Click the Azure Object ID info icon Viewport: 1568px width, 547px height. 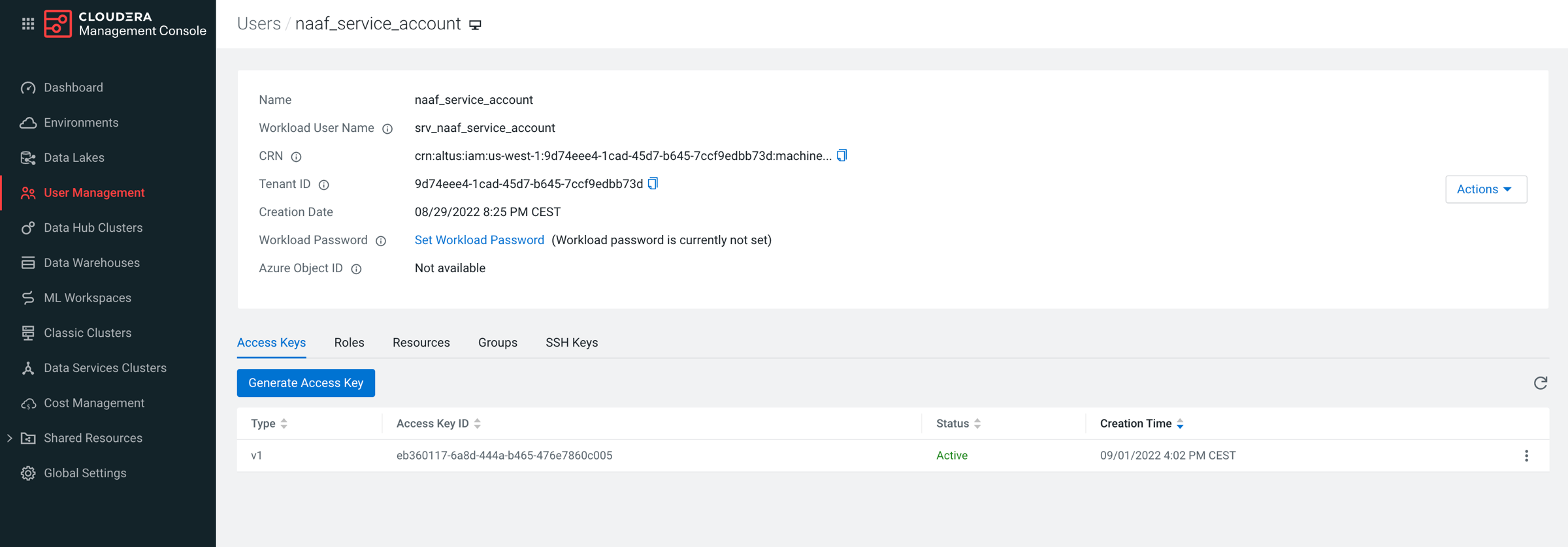coord(356,269)
